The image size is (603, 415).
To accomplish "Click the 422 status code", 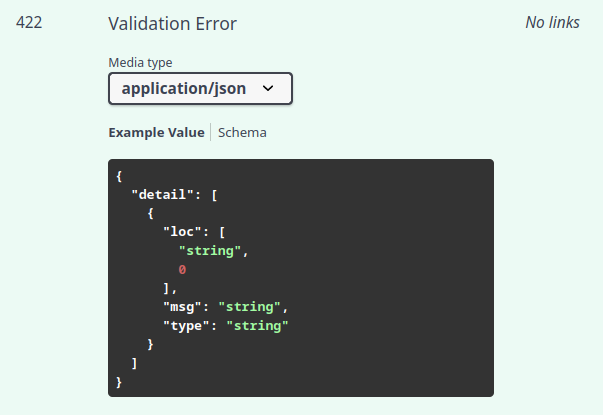I will (x=29, y=22).
